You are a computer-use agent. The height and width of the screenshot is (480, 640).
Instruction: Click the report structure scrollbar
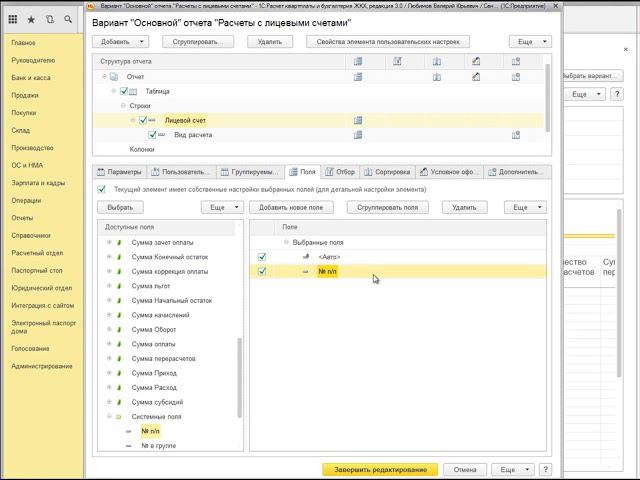[x=547, y=98]
